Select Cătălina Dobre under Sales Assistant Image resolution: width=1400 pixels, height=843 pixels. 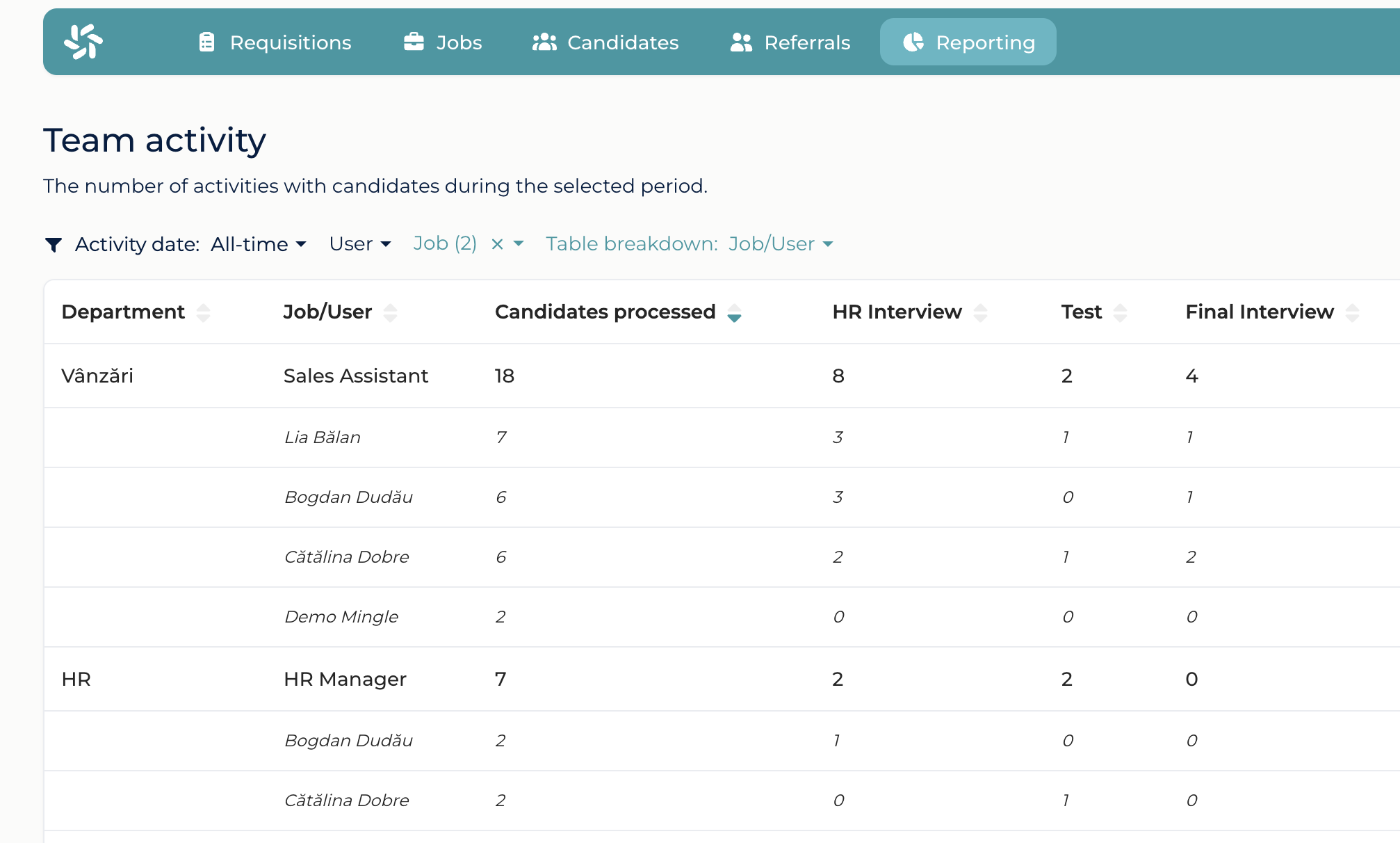coord(722,557)
